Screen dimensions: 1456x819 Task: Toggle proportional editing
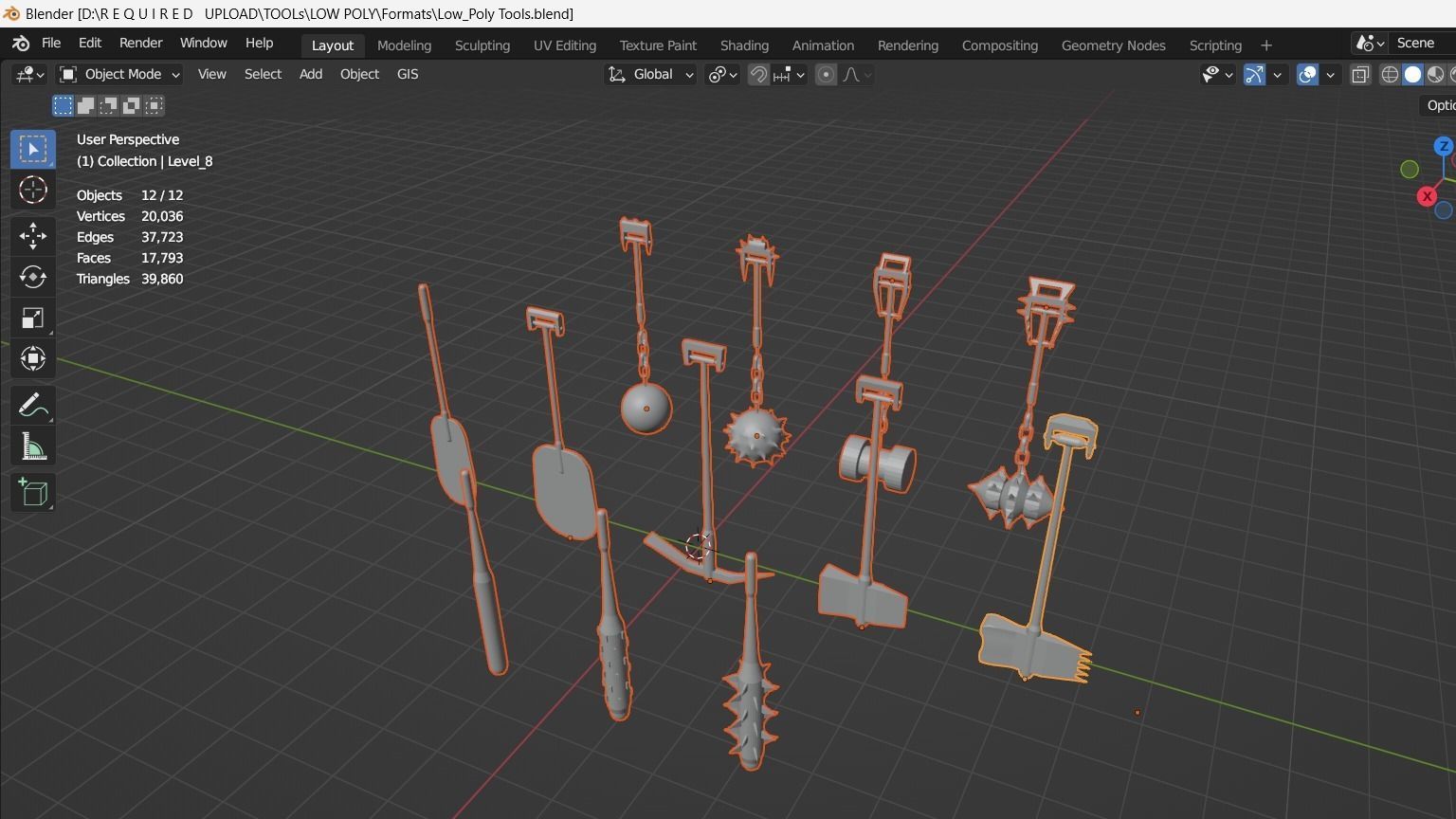[827, 74]
